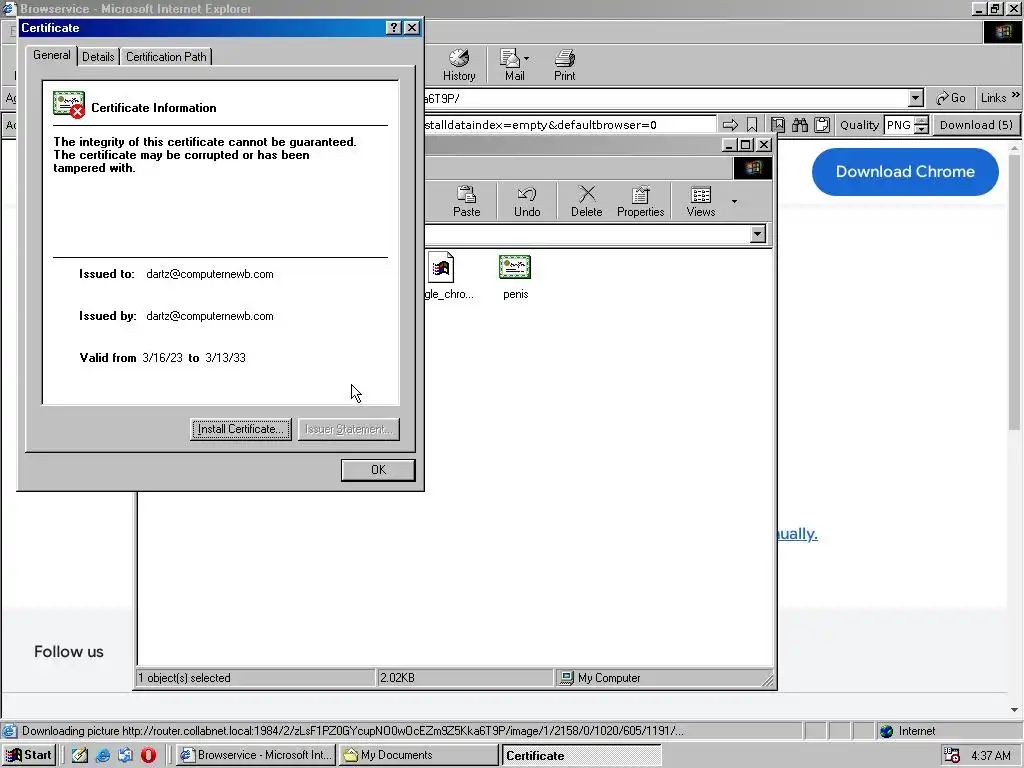The width and height of the screenshot is (1024, 768).
Task: Click the Show Desktop quick launch icon
Action: [125, 755]
